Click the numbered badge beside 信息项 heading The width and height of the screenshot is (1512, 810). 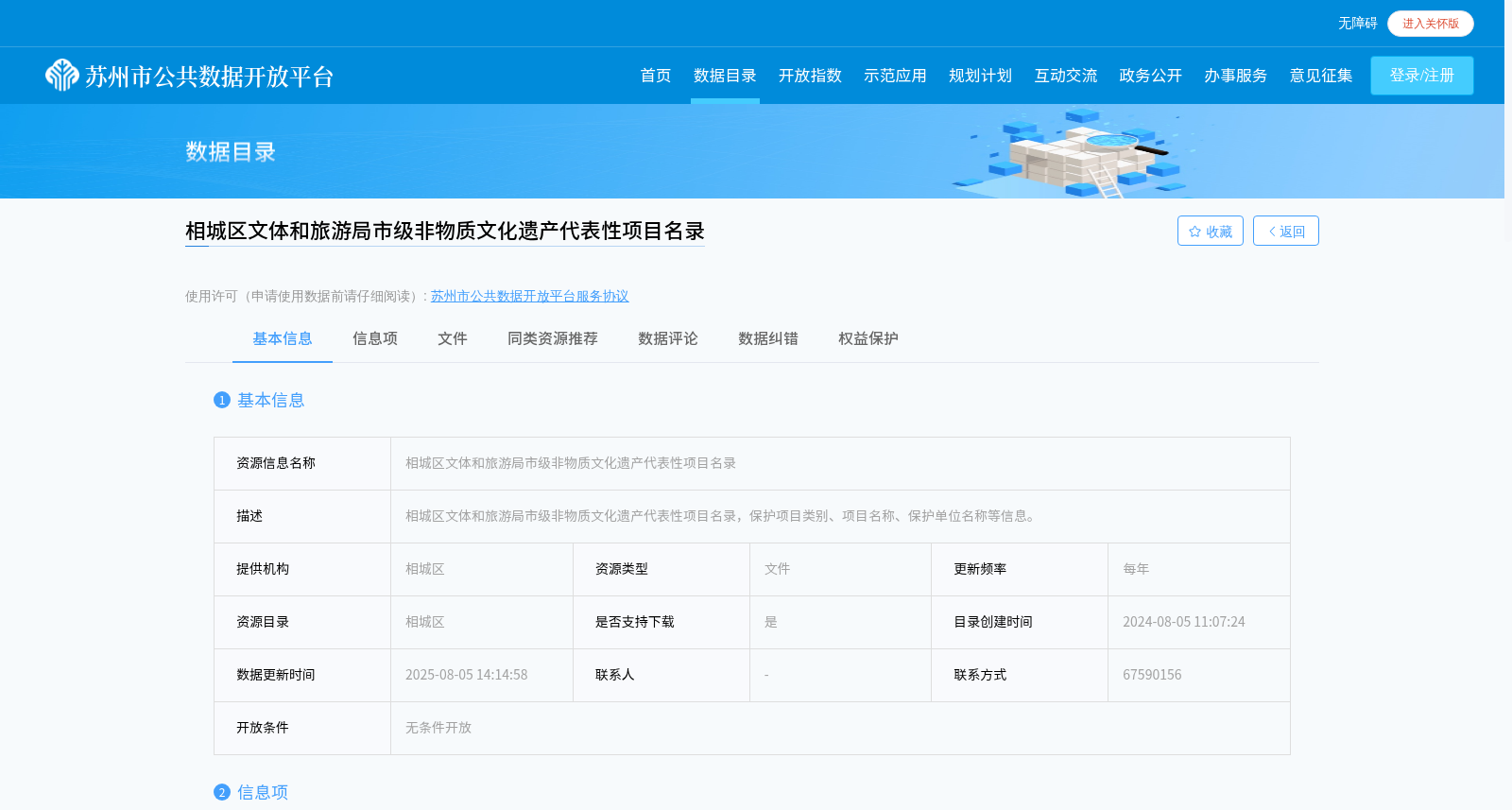(x=222, y=792)
